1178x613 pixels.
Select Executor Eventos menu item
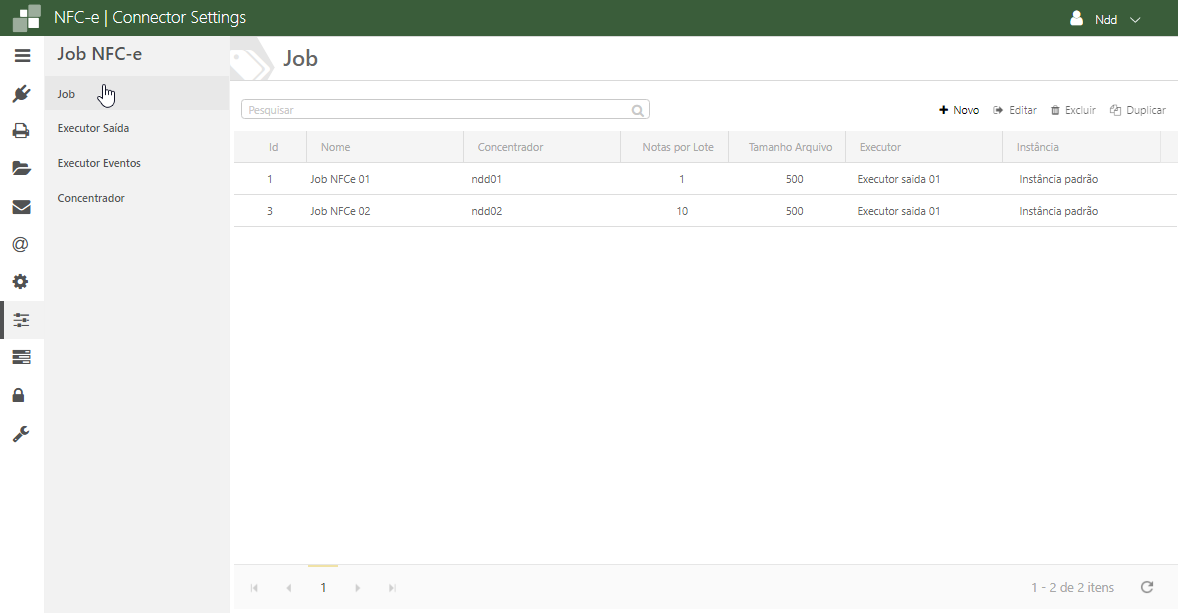(x=99, y=163)
